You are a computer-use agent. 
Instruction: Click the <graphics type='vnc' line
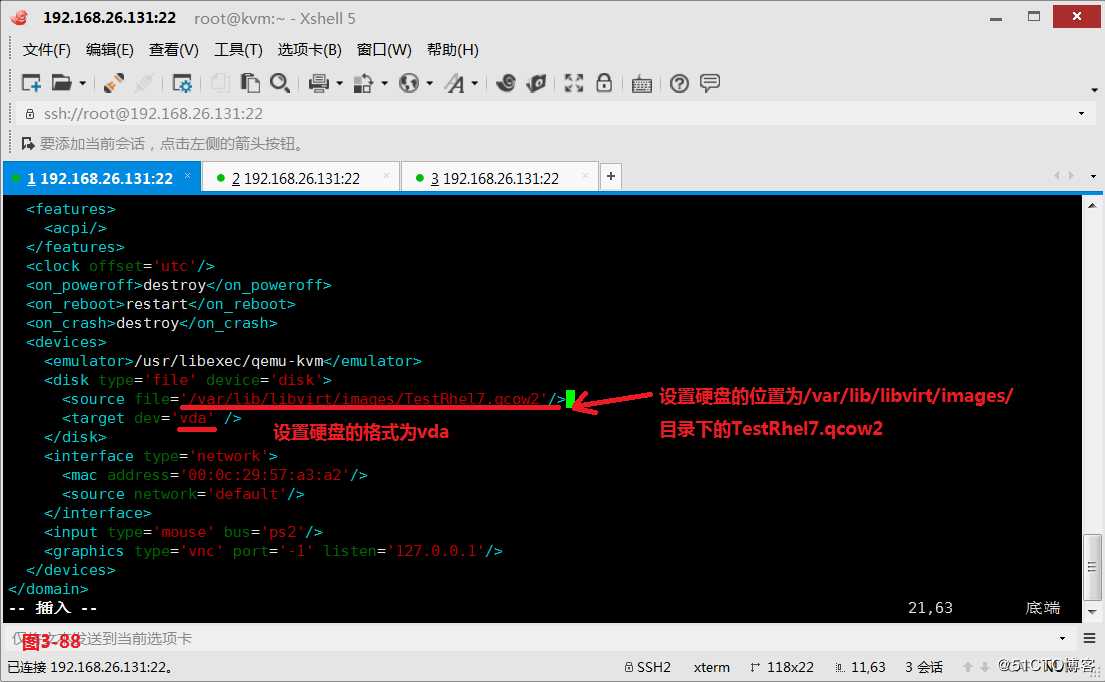pyautogui.click(x=273, y=551)
